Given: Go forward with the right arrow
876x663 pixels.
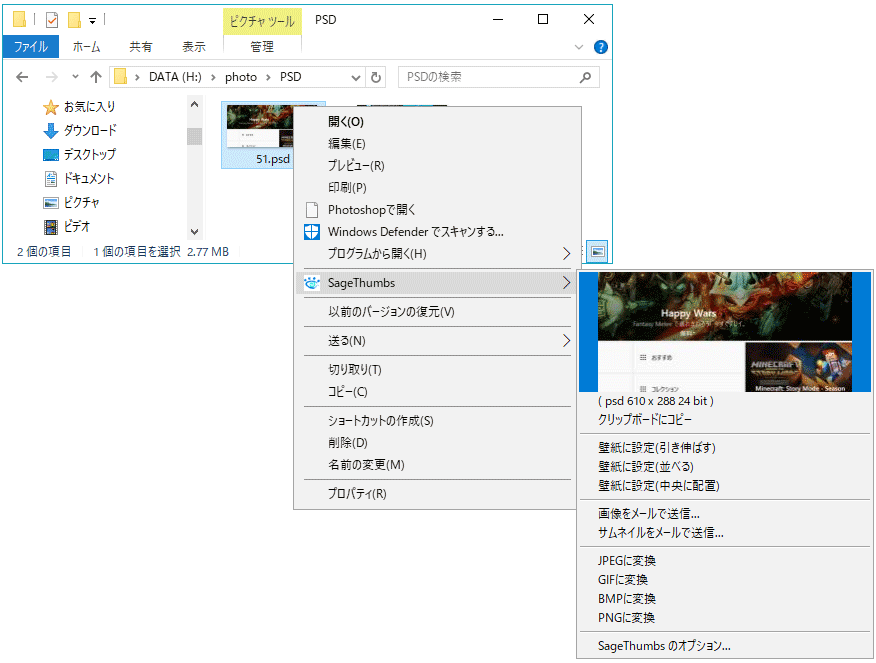Looking at the screenshot, I should click(51, 77).
